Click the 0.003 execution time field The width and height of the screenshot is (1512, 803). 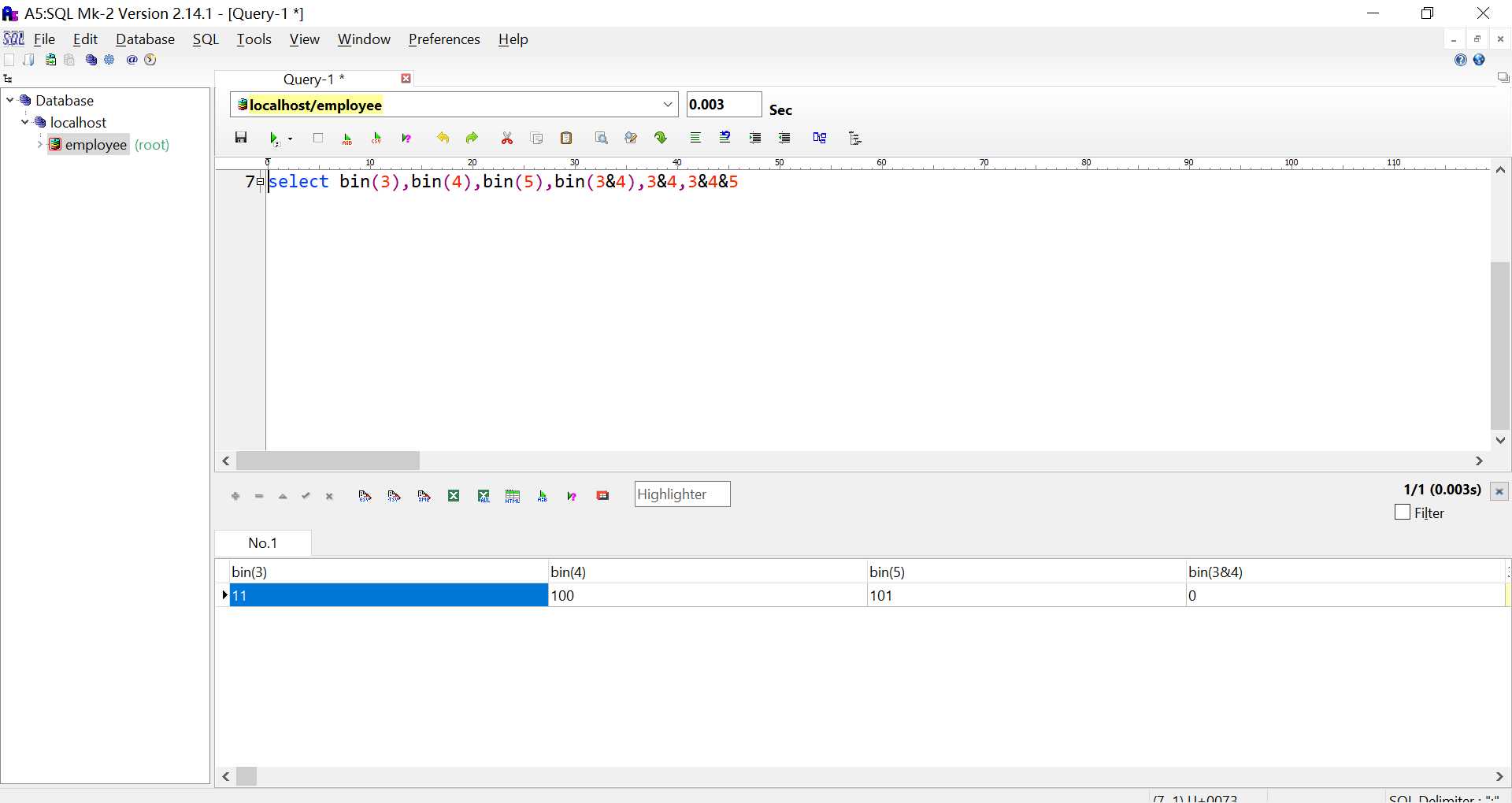pos(724,105)
